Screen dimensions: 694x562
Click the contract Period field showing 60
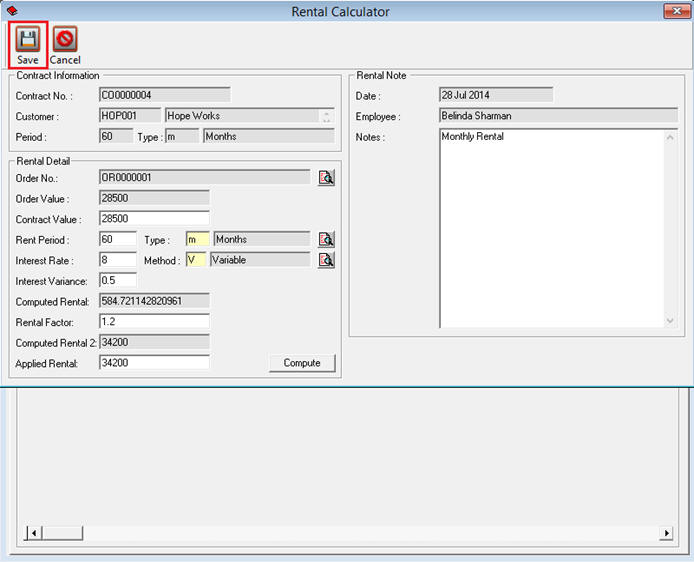(x=116, y=137)
